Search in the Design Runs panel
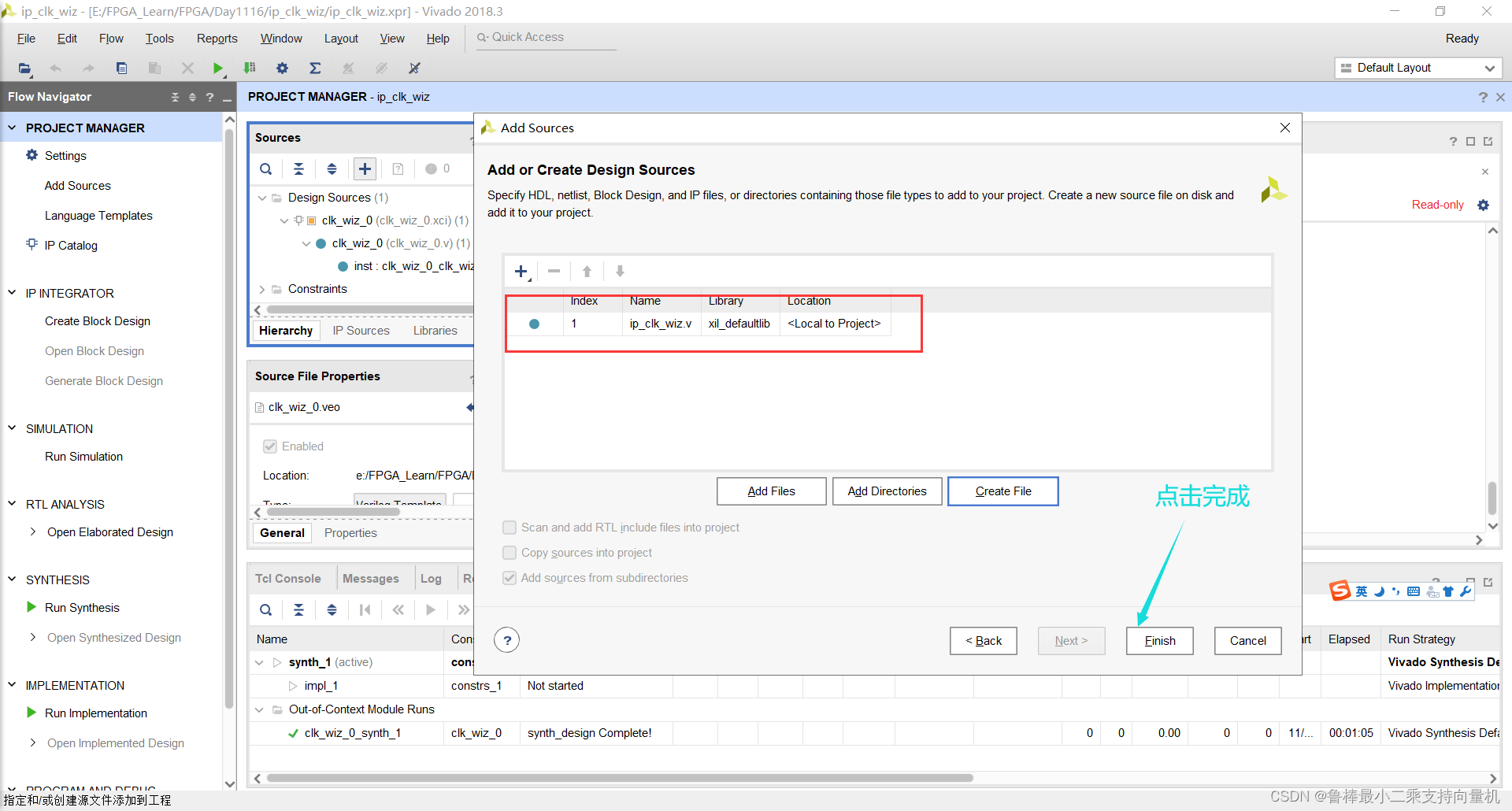 point(266,609)
